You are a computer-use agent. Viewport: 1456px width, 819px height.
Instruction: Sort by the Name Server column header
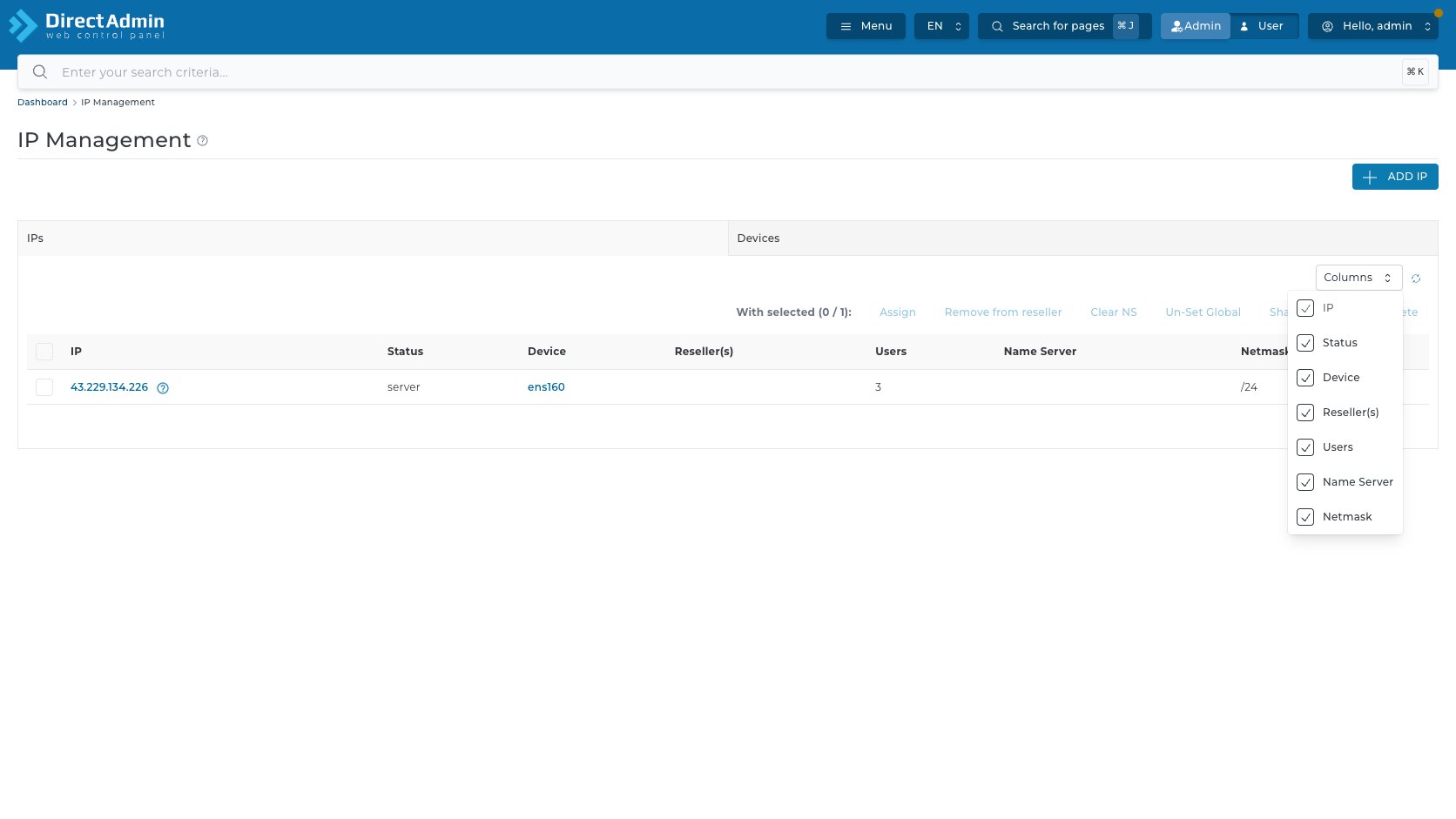click(x=1040, y=352)
